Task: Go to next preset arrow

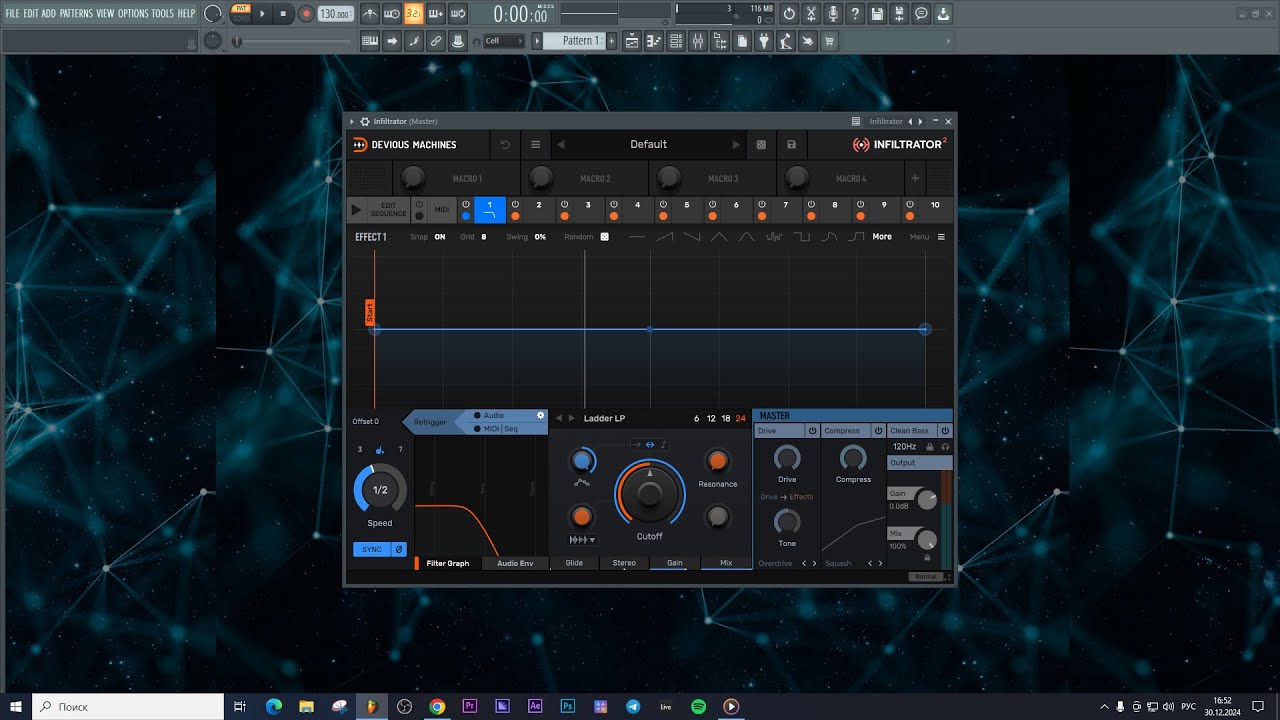Action: pos(736,144)
